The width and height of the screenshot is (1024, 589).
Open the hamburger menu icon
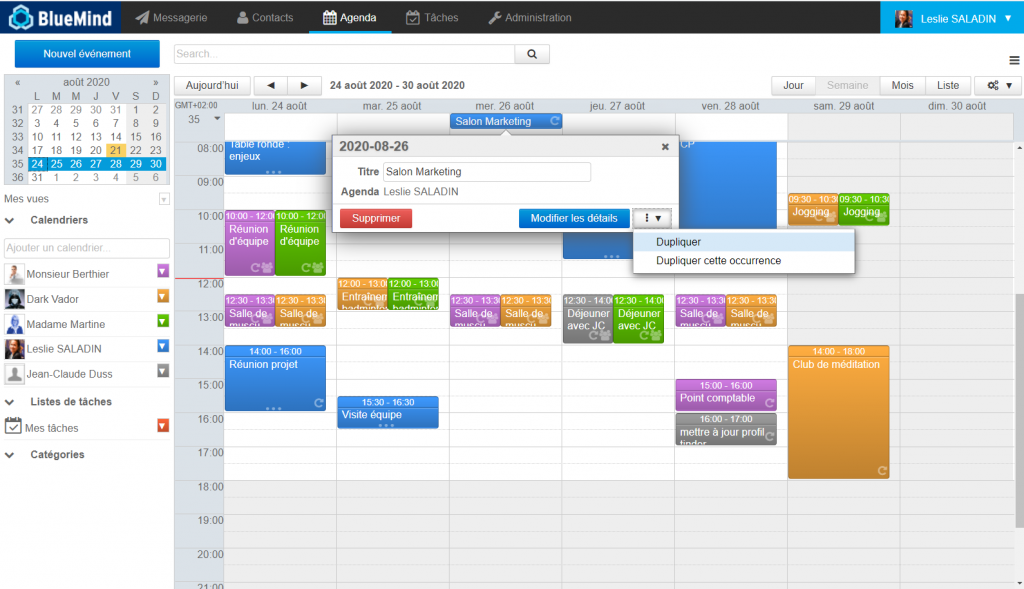pos(1015,60)
